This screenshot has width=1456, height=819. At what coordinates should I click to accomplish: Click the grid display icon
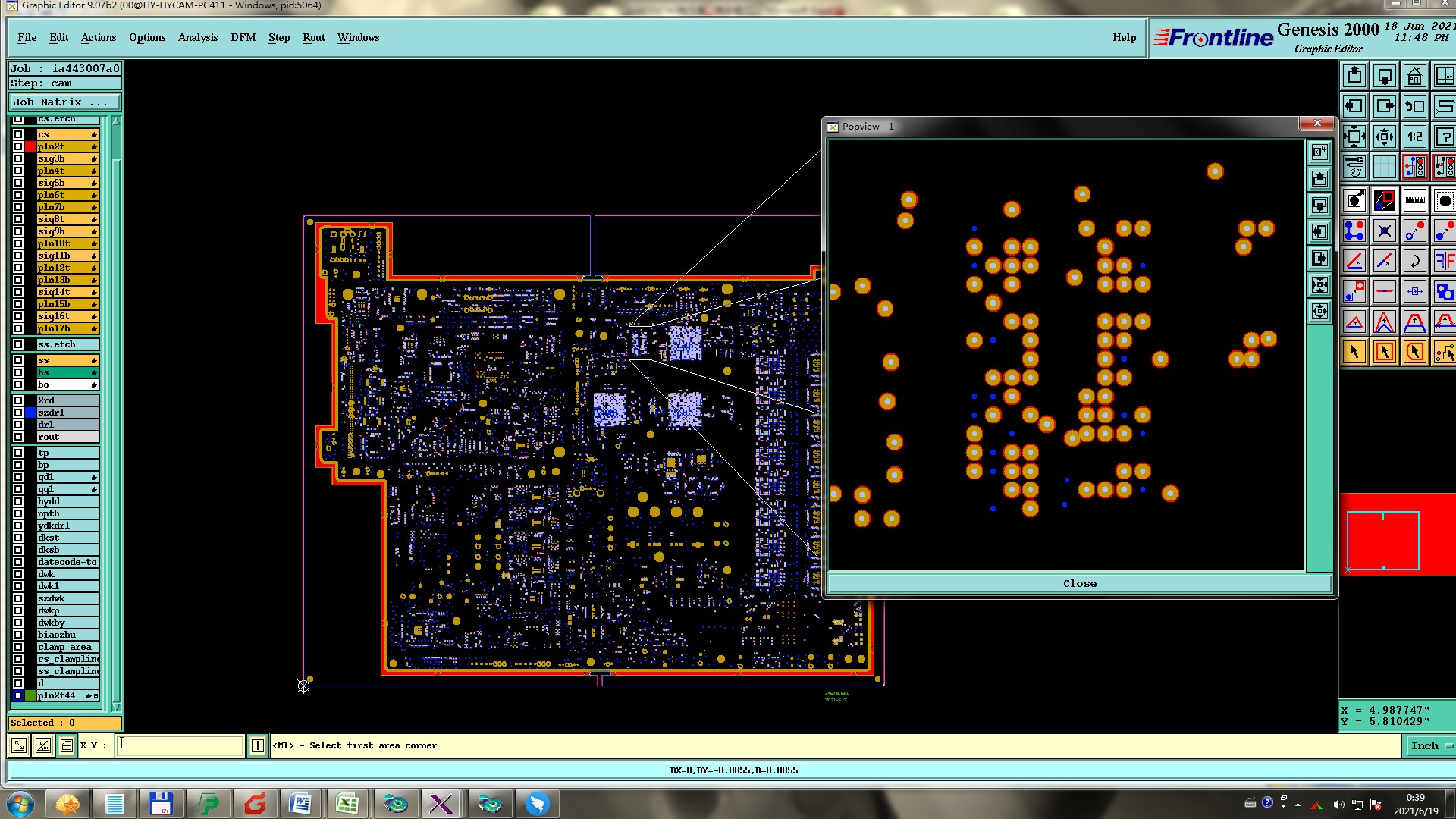(x=1384, y=167)
